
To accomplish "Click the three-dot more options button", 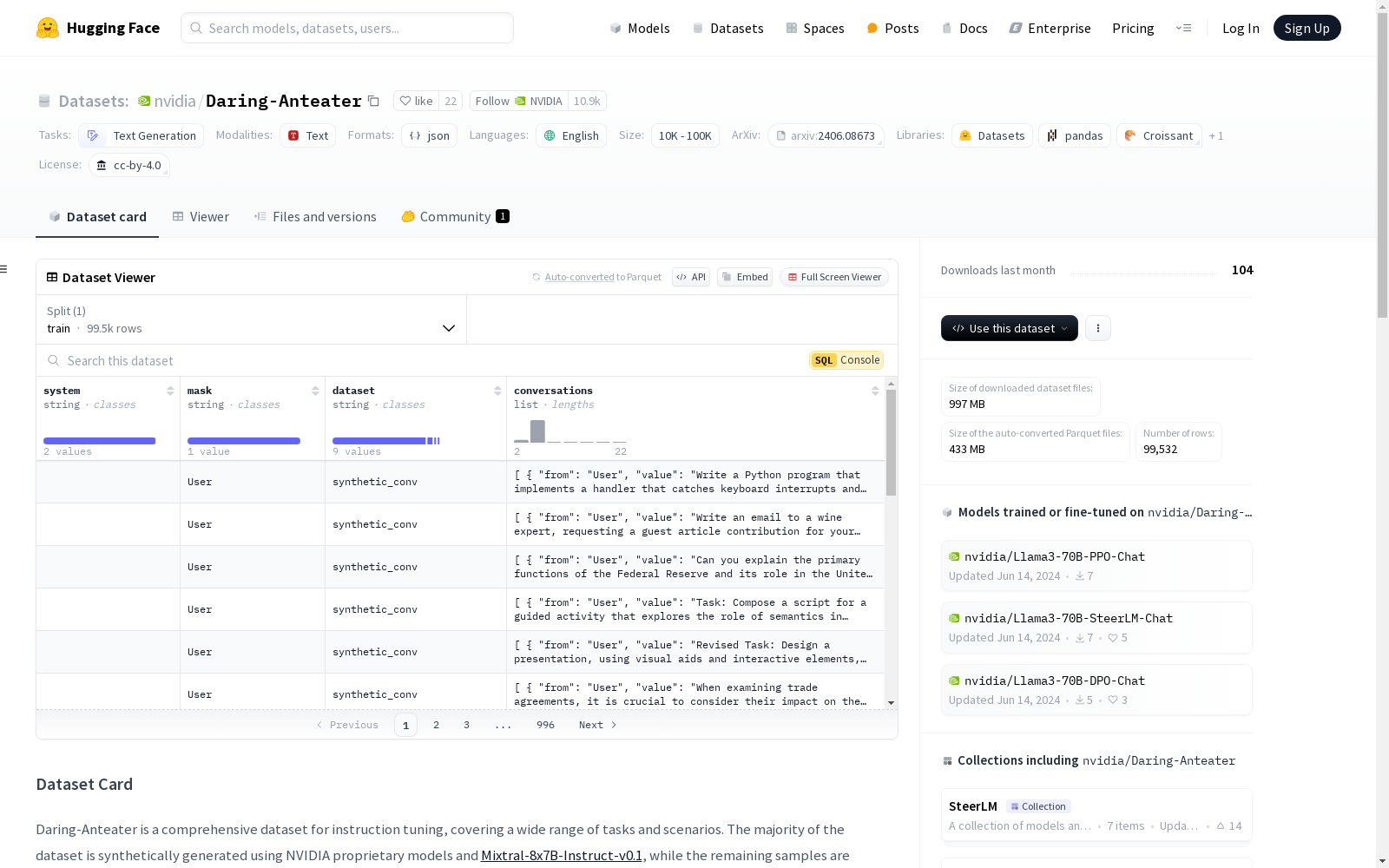I will [x=1098, y=328].
